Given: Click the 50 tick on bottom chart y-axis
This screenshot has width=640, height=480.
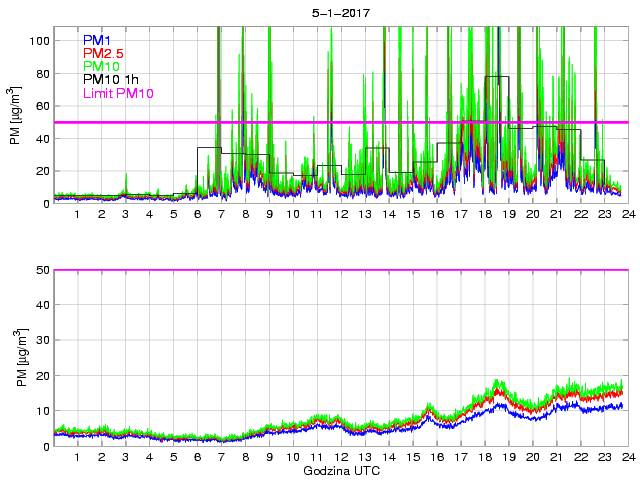Looking at the screenshot, I should coord(43,270).
